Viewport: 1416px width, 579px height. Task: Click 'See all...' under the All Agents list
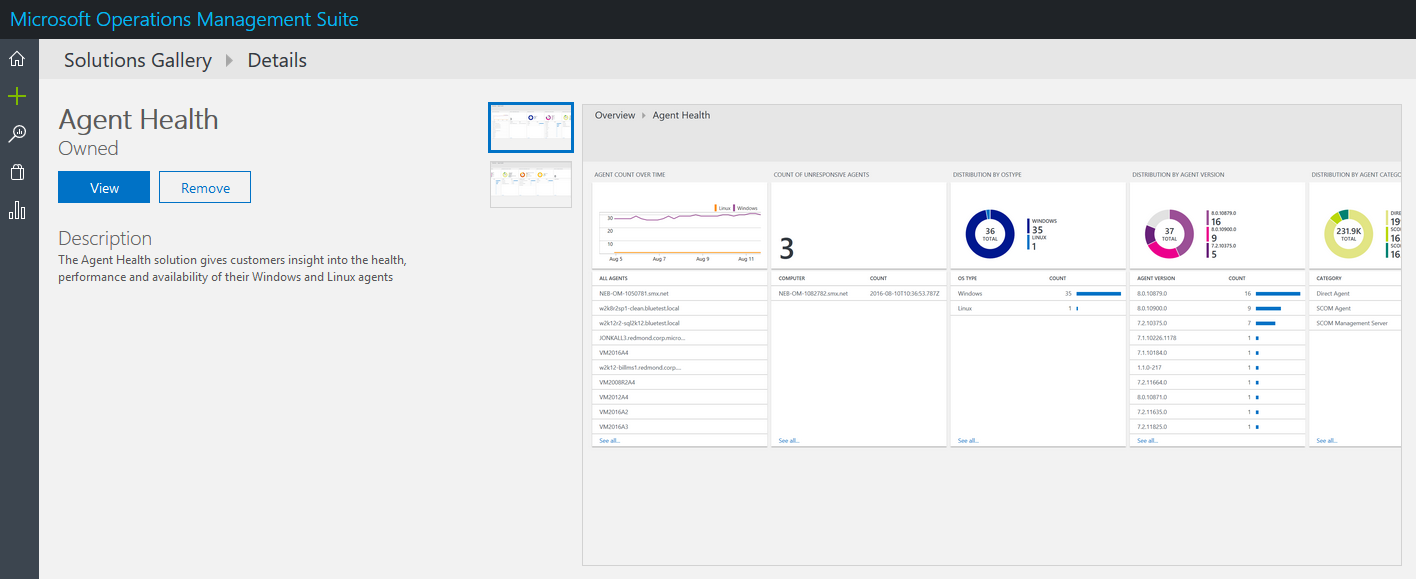[609, 440]
